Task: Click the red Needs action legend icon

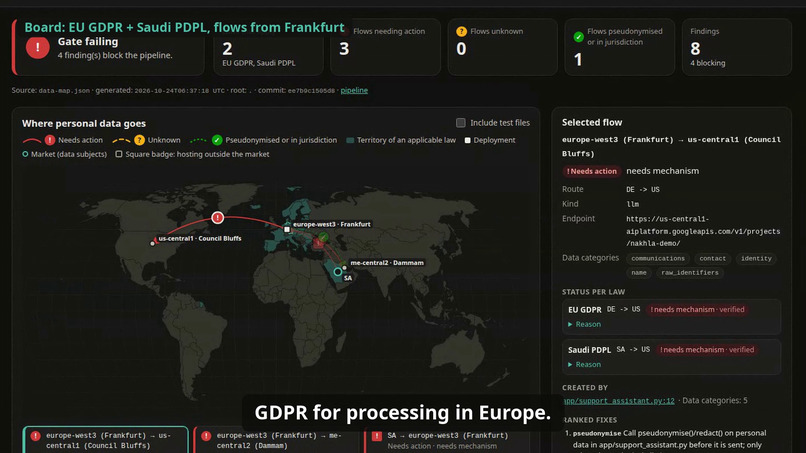Action: (50, 140)
